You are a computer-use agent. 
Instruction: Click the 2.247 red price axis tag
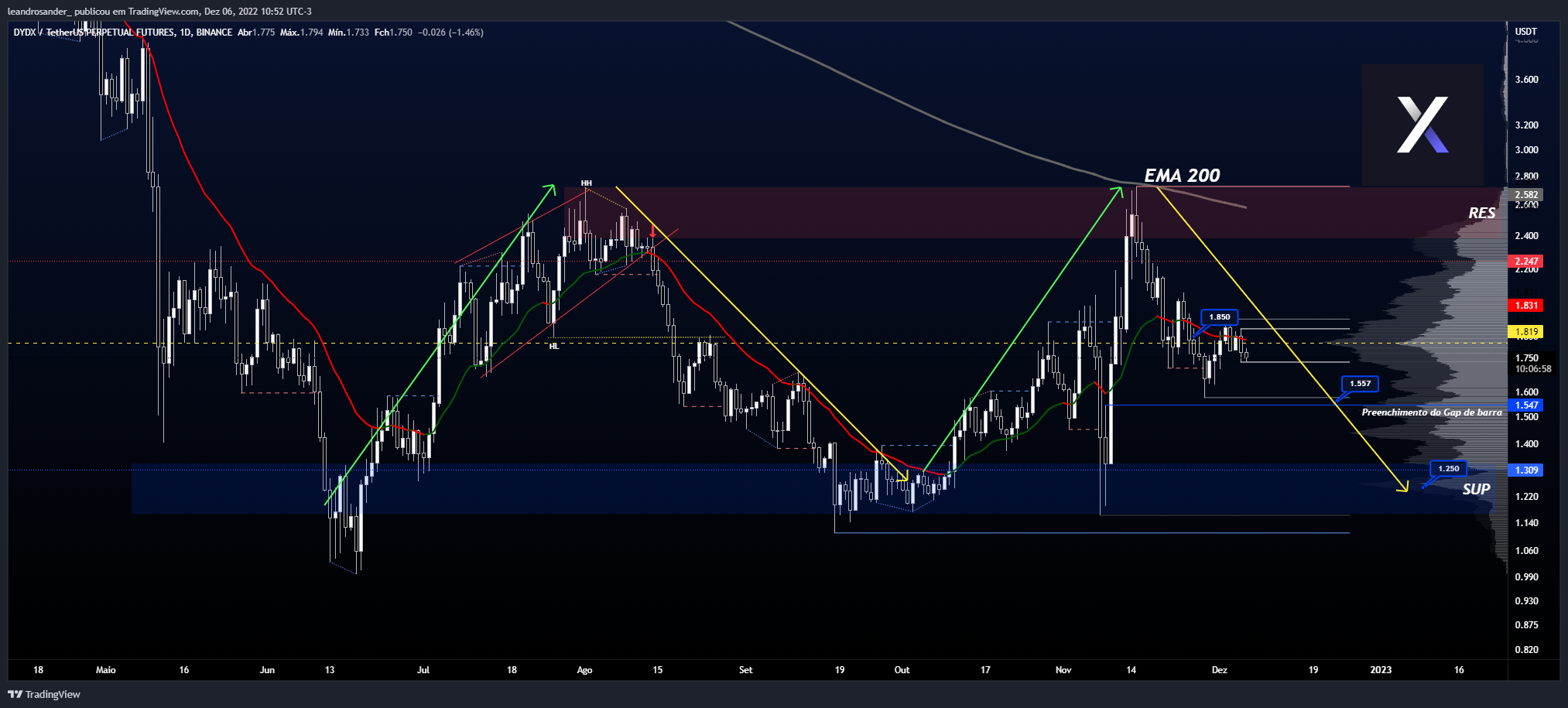tap(1526, 262)
